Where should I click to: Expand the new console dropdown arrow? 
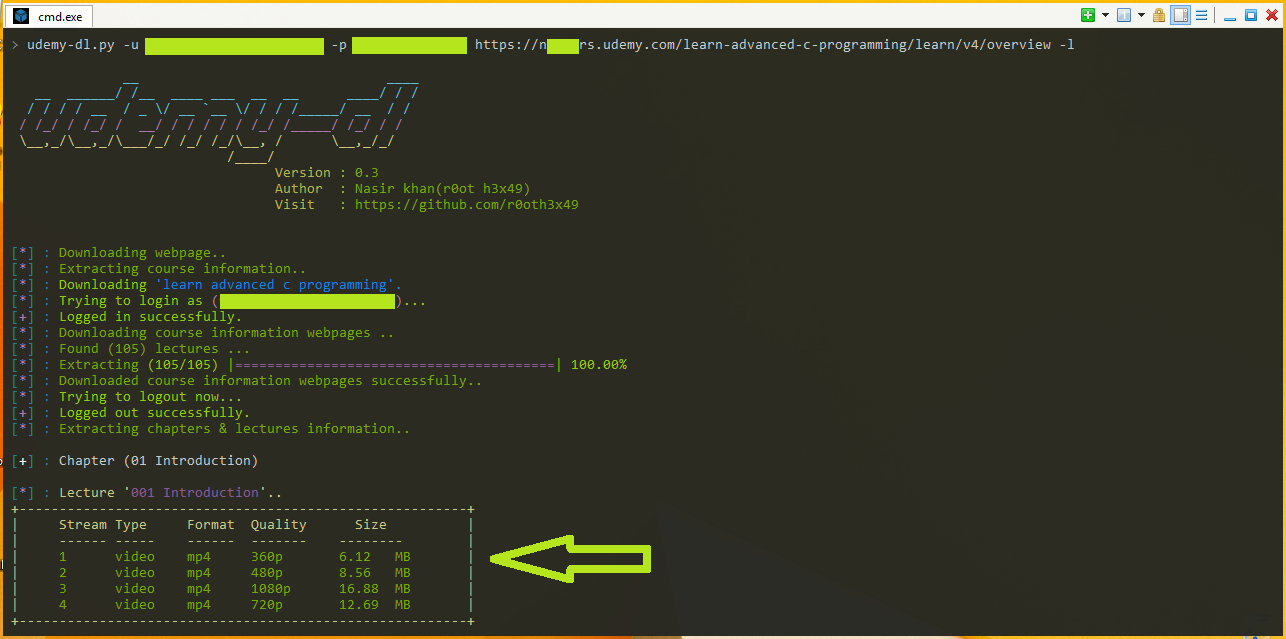tap(1105, 15)
